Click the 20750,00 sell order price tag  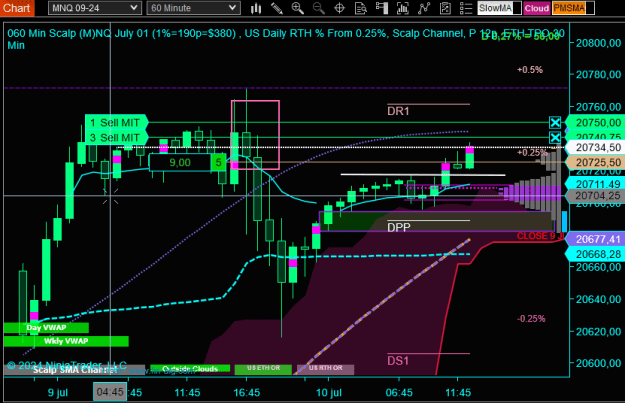pyautogui.click(x=596, y=123)
